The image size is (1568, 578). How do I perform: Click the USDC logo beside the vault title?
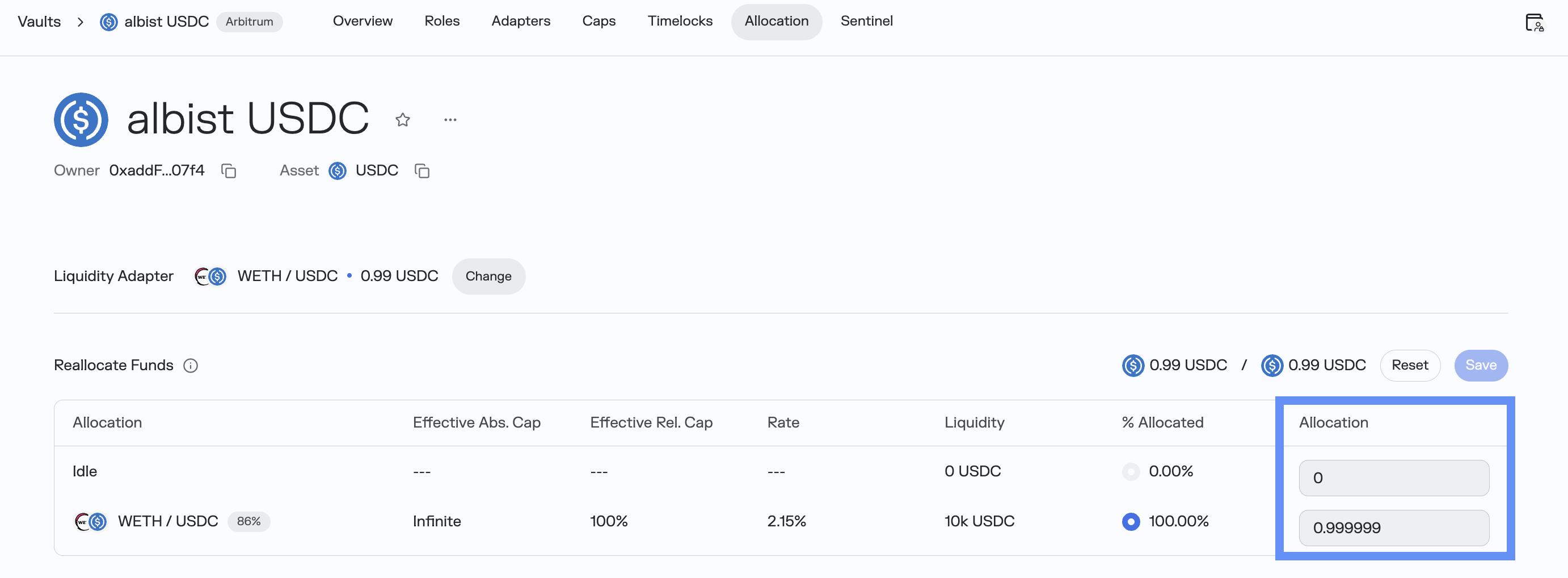click(81, 120)
